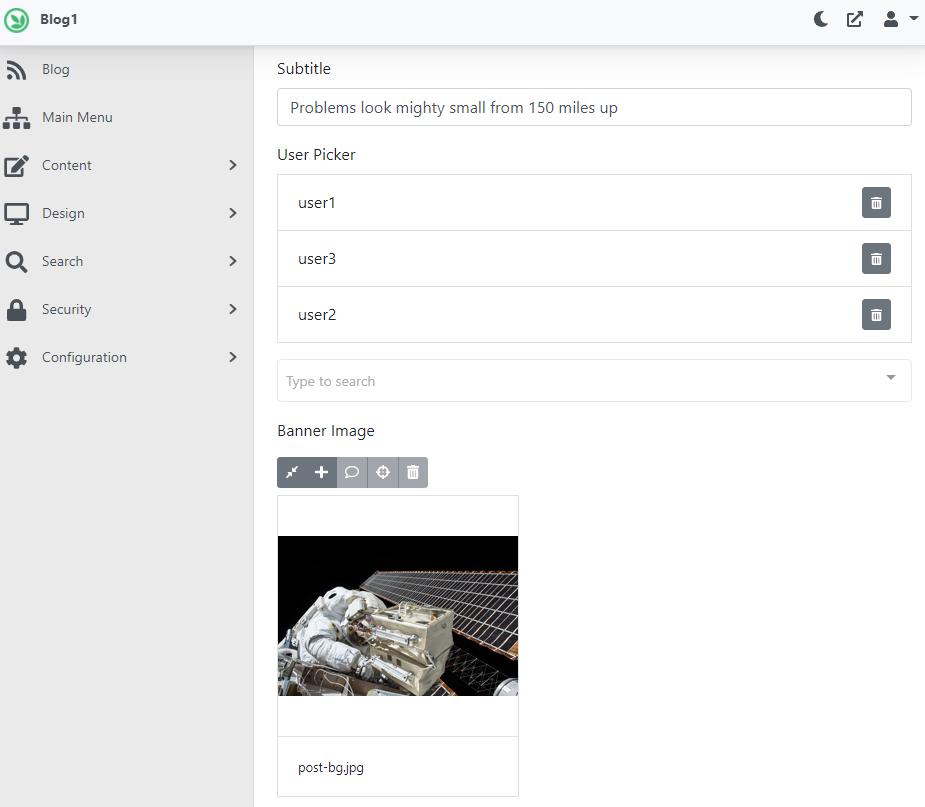Expand the Search chevron

[233, 261]
